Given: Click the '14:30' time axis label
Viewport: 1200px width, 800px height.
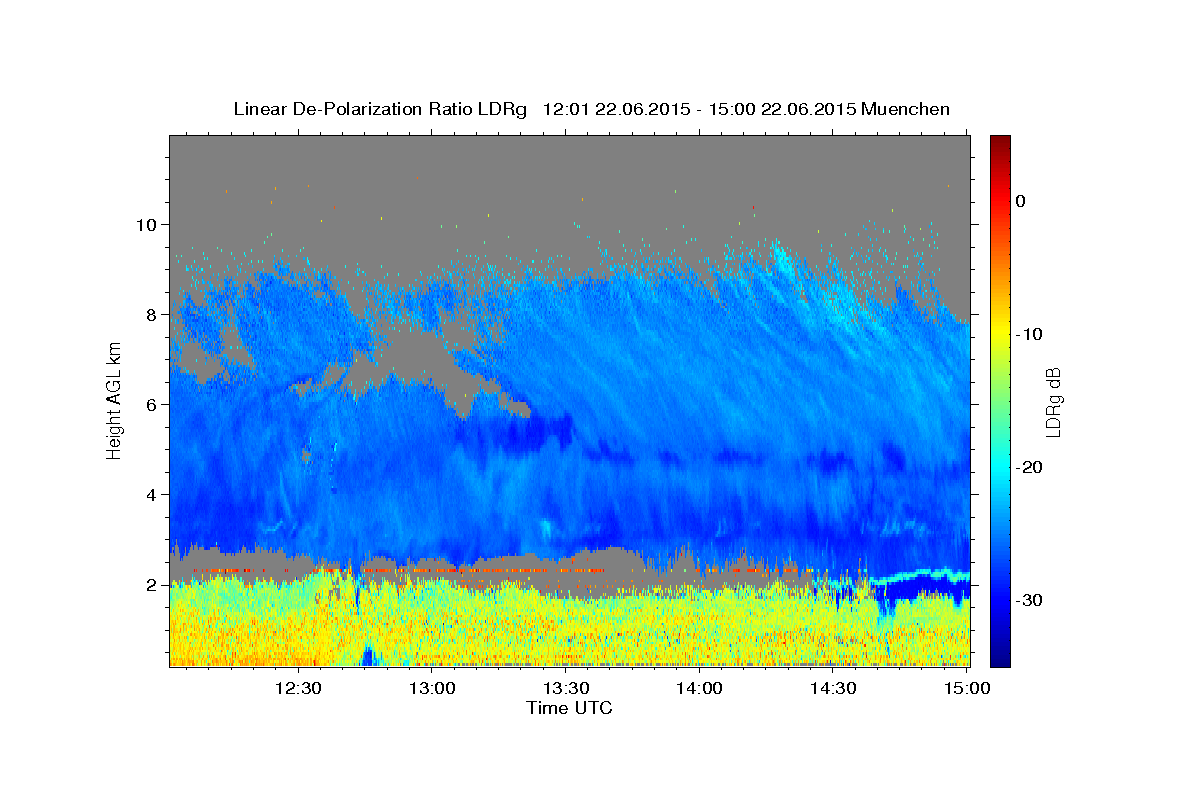Looking at the screenshot, I should pos(833,688).
